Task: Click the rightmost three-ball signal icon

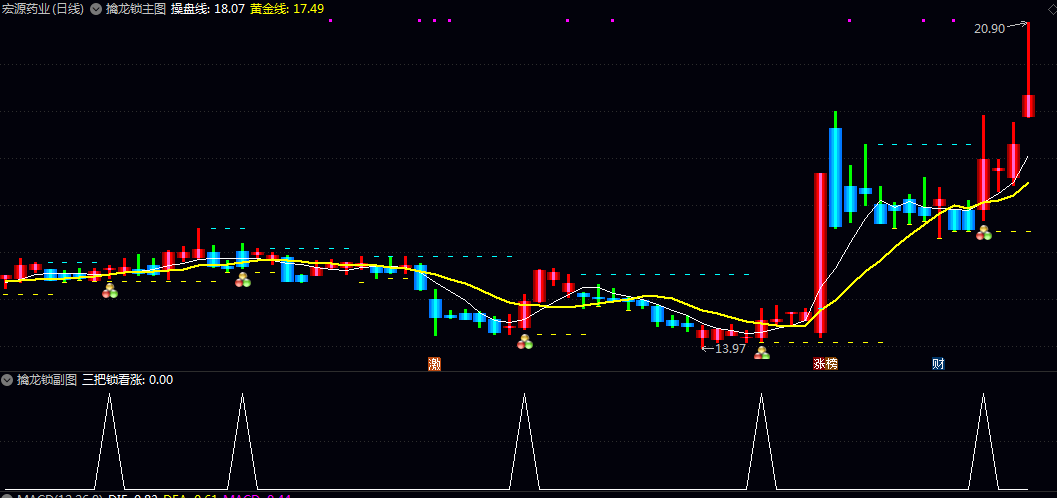Action: coord(984,233)
